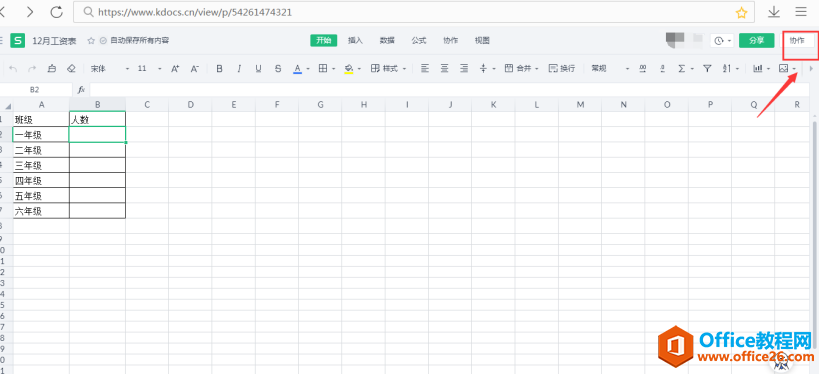This screenshot has width=821, height=374.
Task: Click the 协作 button in the red box
Action: coord(797,40)
